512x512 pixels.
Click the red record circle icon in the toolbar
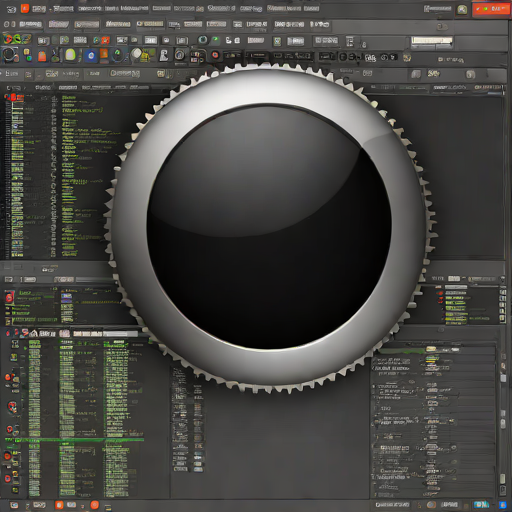(x=215, y=55)
